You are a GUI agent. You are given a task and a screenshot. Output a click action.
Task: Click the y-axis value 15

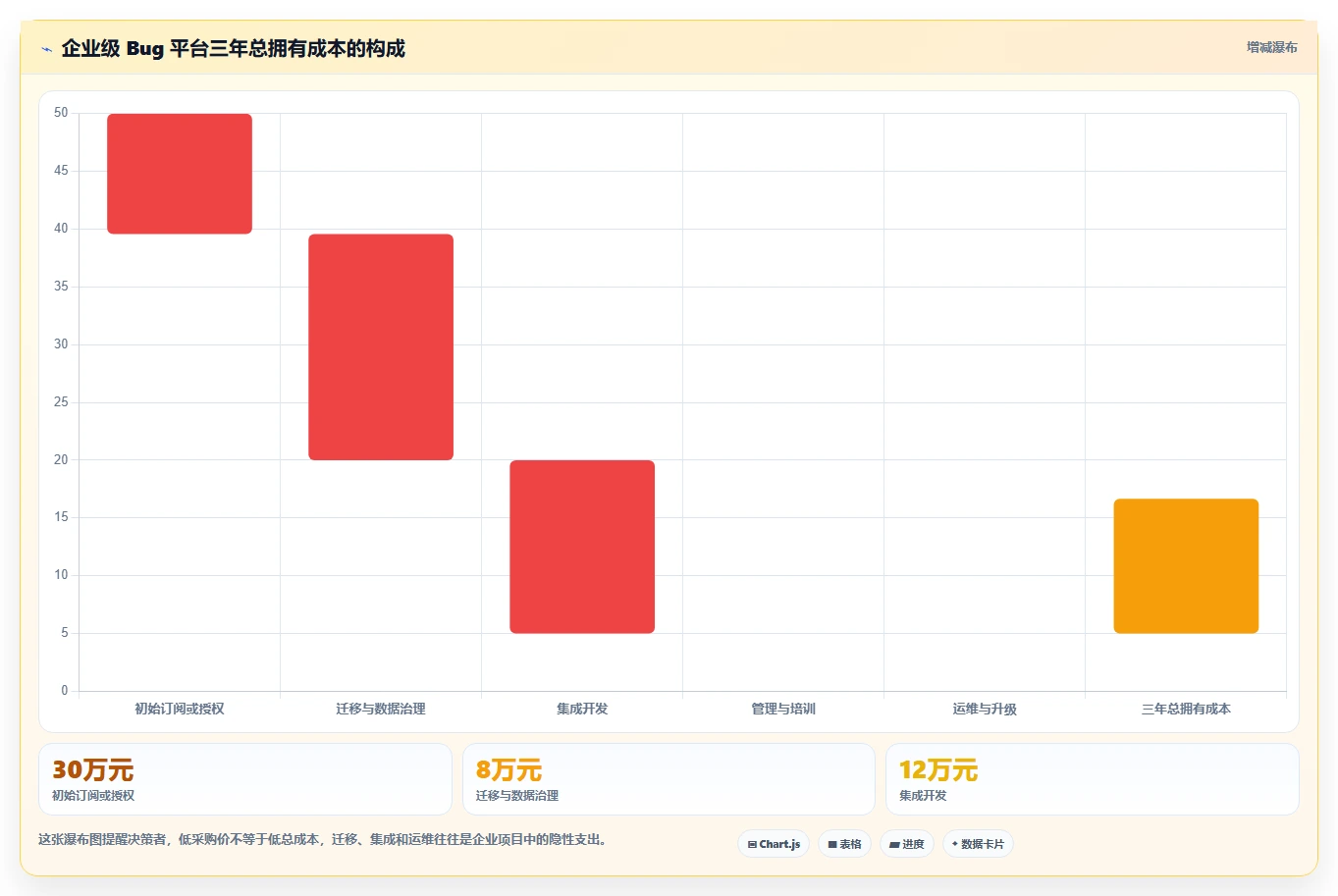(x=61, y=517)
